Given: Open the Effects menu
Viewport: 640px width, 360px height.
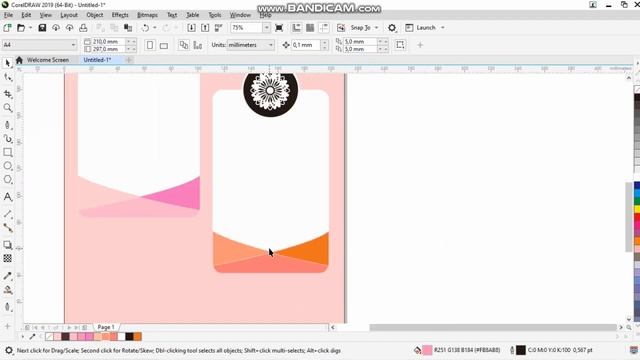Looking at the screenshot, I should pos(120,15).
